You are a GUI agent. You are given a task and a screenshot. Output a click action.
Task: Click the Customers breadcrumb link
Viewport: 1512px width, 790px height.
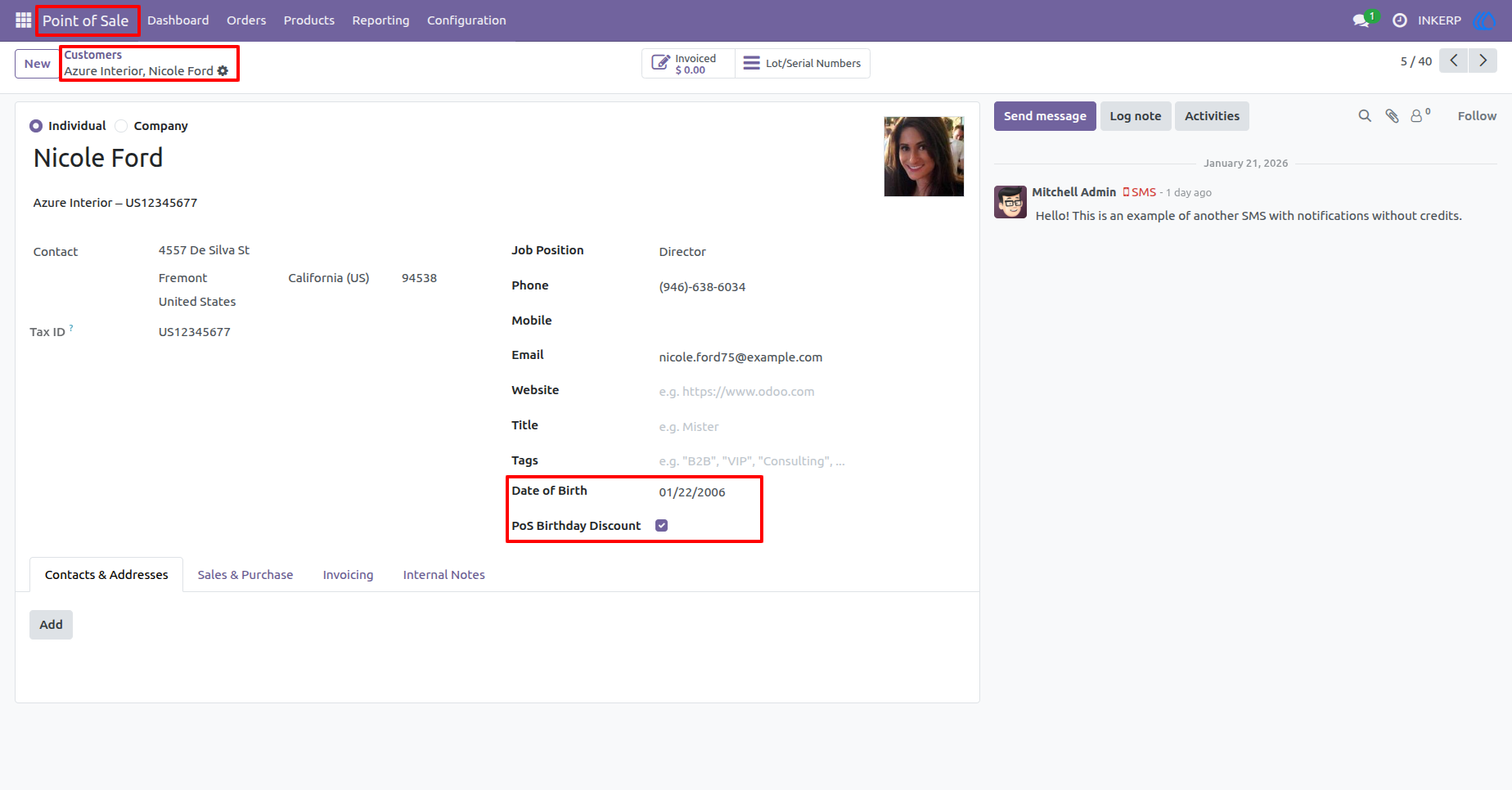tap(93, 55)
